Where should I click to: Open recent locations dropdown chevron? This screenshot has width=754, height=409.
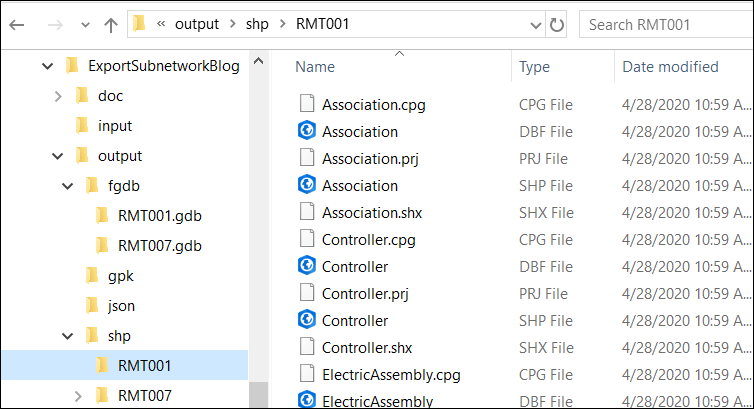click(x=85, y=25)
